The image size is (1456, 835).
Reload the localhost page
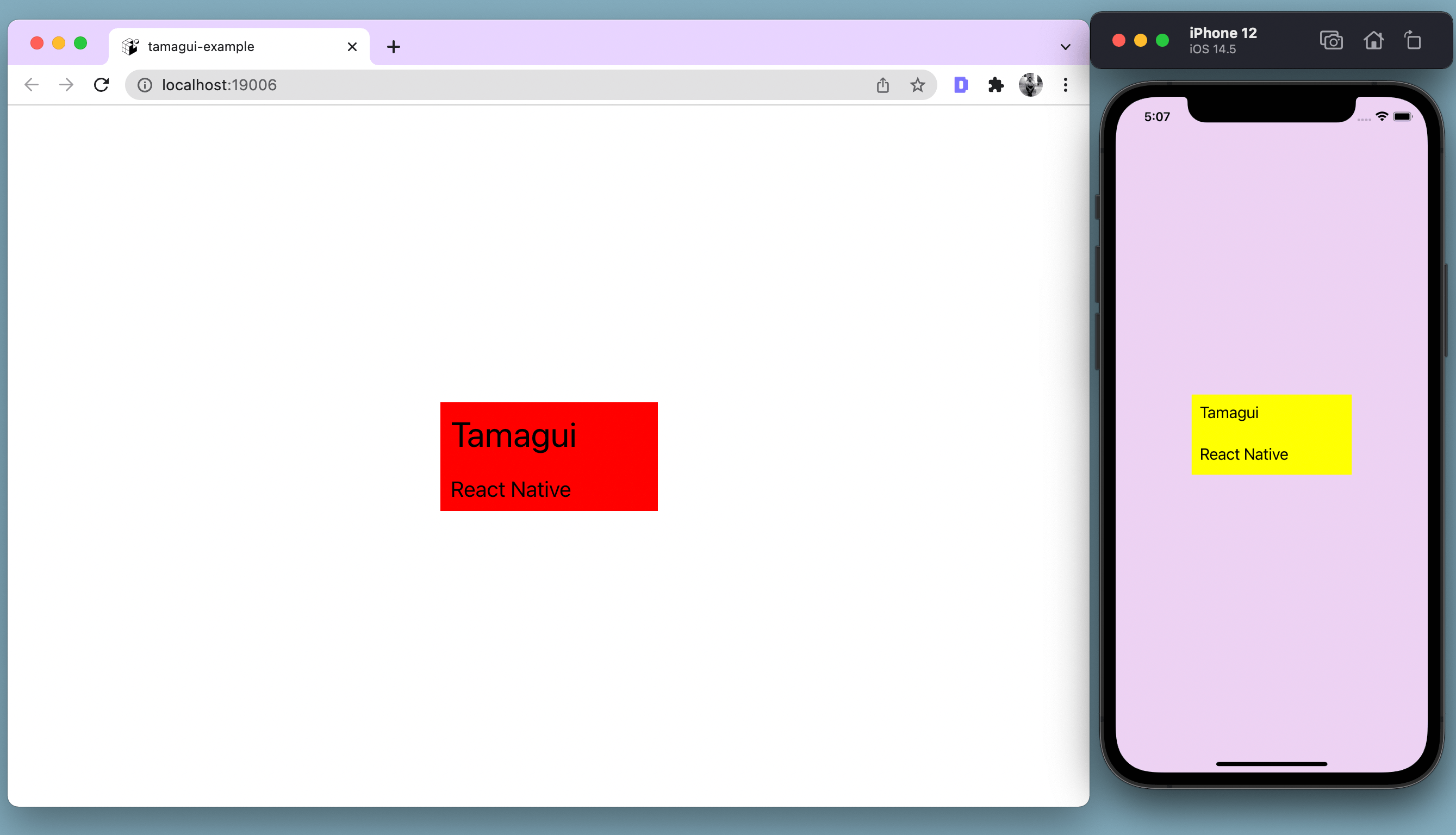(x=102, y=85)
